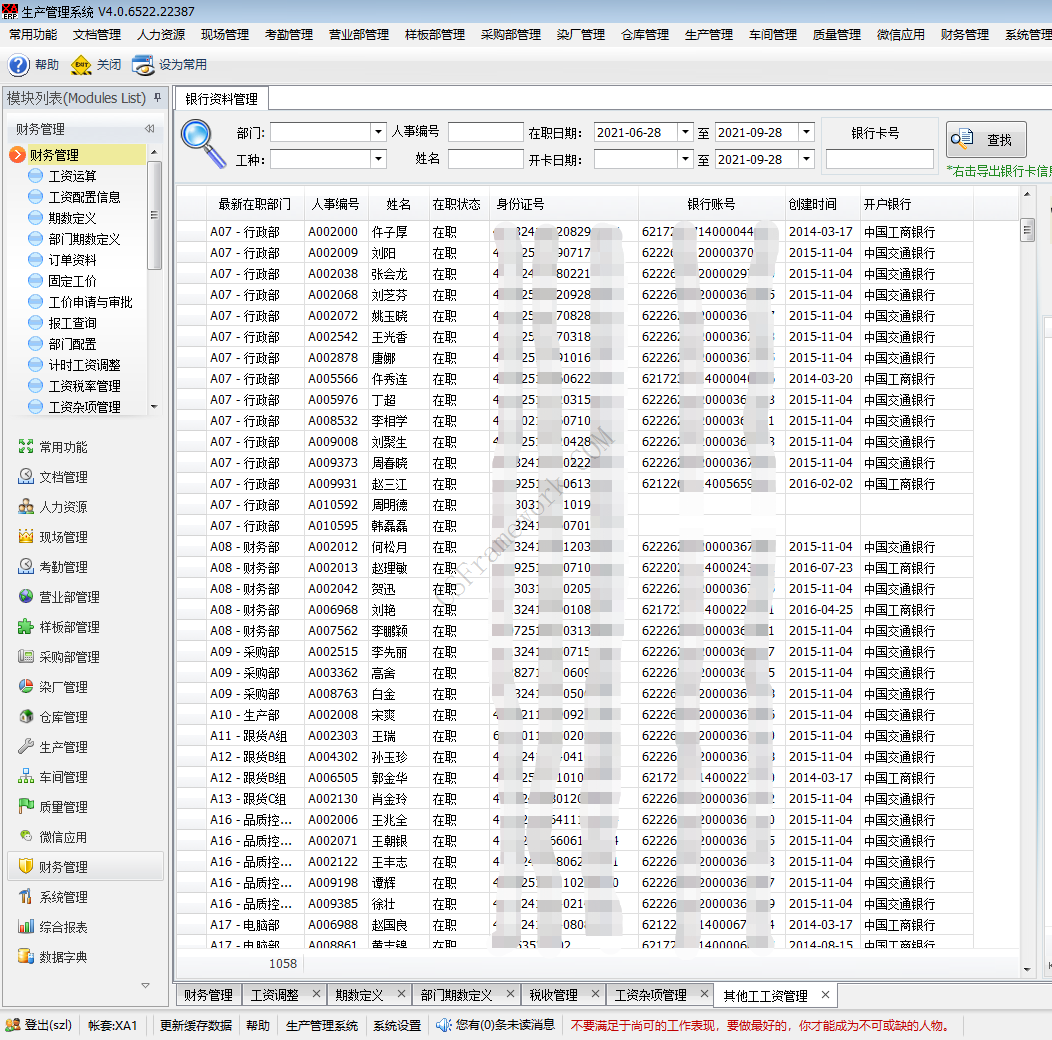Viewport: 1052px width, 1040px height.
Task: Click the 仓库管理 sidebar icon
Action: (x=25, y=717)
